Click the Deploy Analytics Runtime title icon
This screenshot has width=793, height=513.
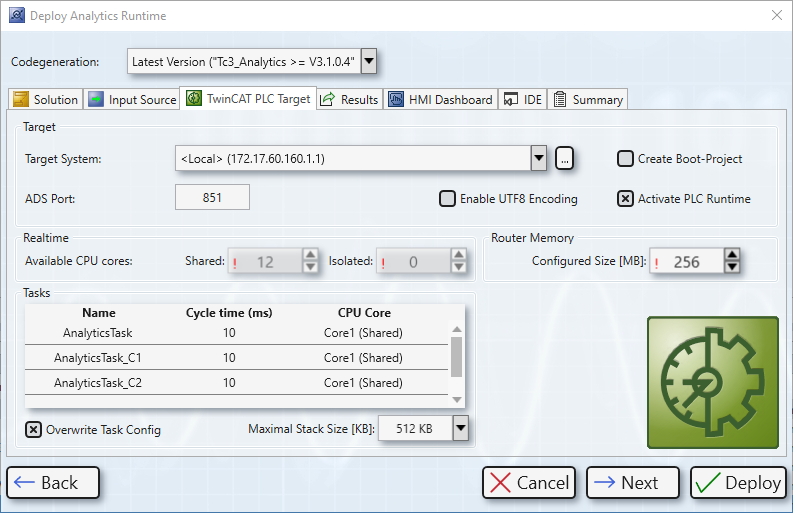point(17,16)
